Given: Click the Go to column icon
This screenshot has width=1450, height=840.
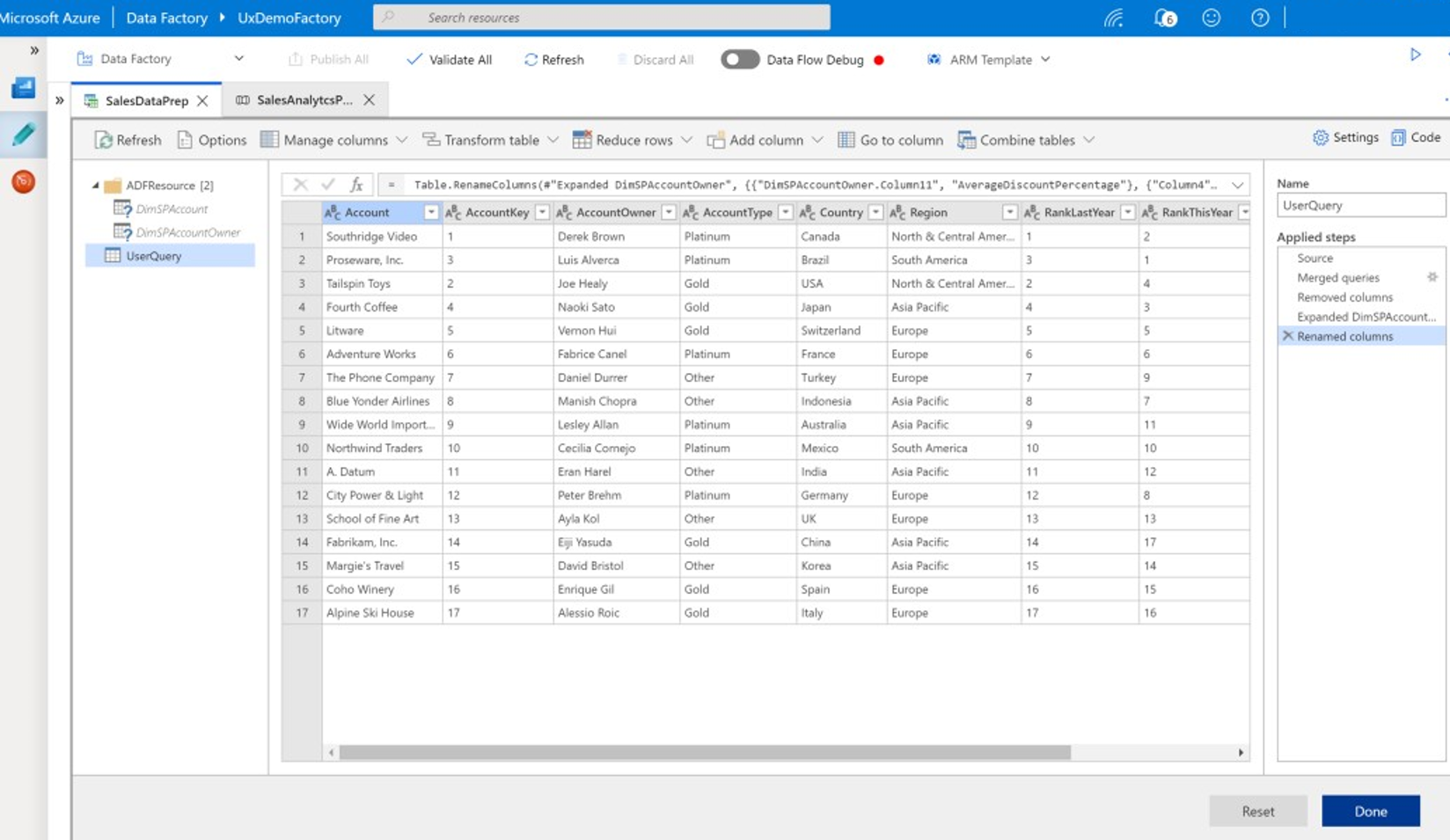Looking at the screenshot, I should pos(846,140).
